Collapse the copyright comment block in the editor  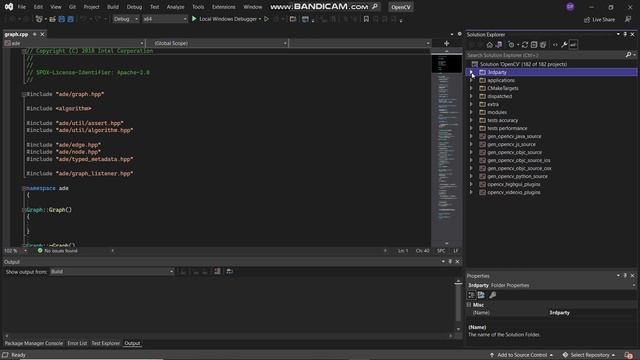24,51
